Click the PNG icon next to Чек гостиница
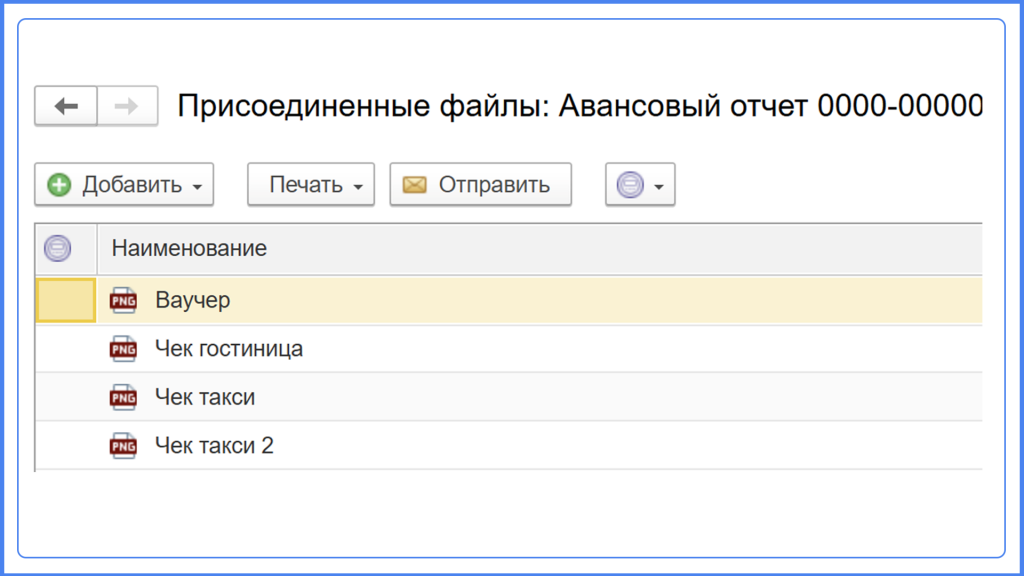1024x576 pixels. pos(123,349)
